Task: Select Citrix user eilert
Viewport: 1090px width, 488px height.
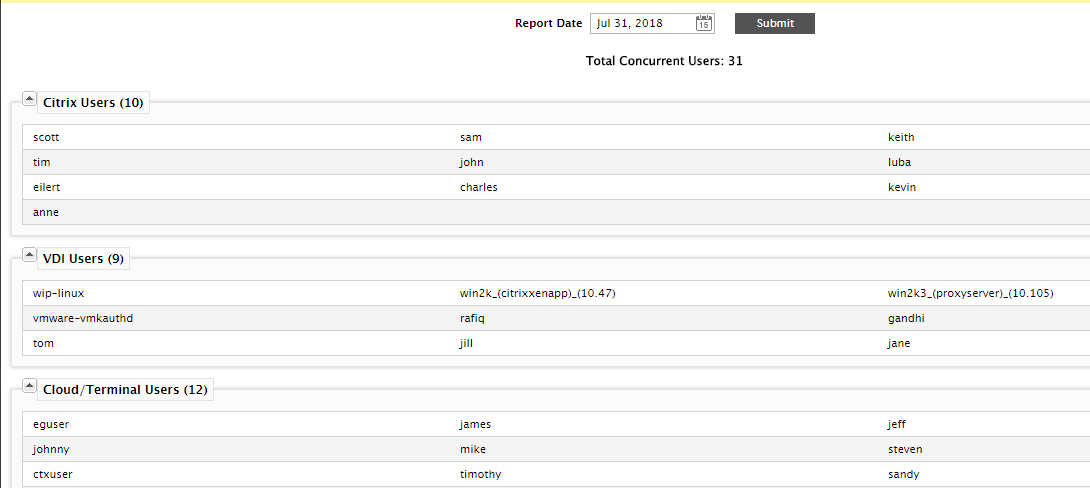Action: tap(47, 188)
